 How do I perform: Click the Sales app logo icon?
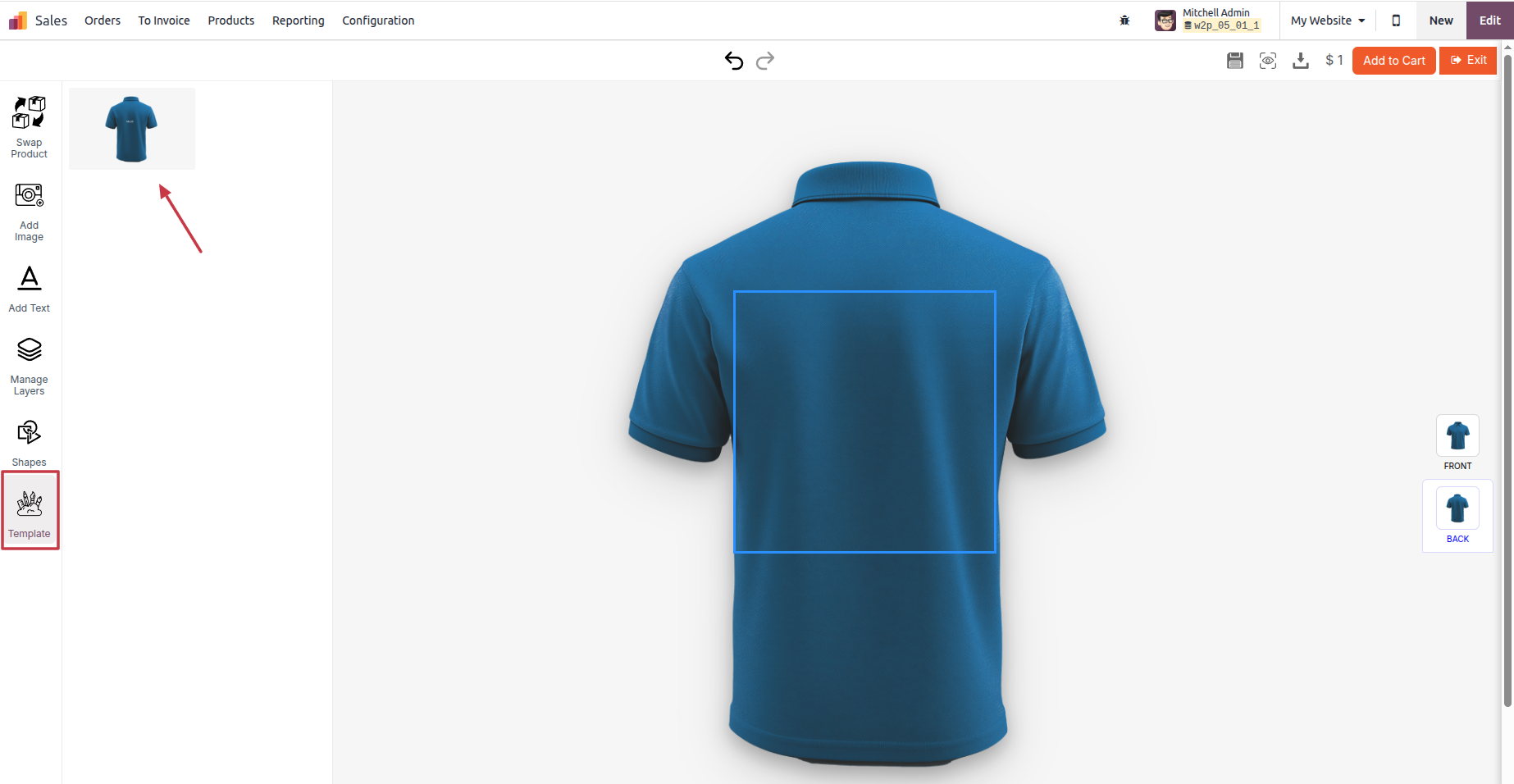18,21
